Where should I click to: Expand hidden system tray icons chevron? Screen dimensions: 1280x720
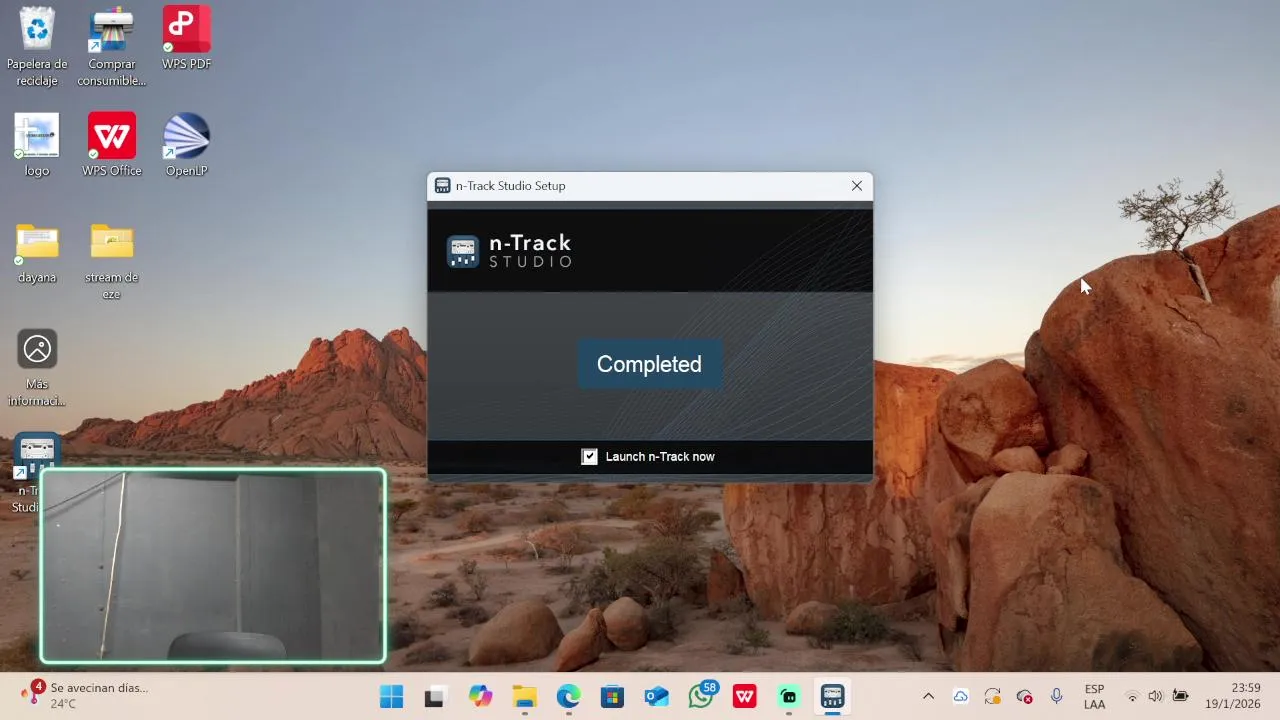pos(928,696)
